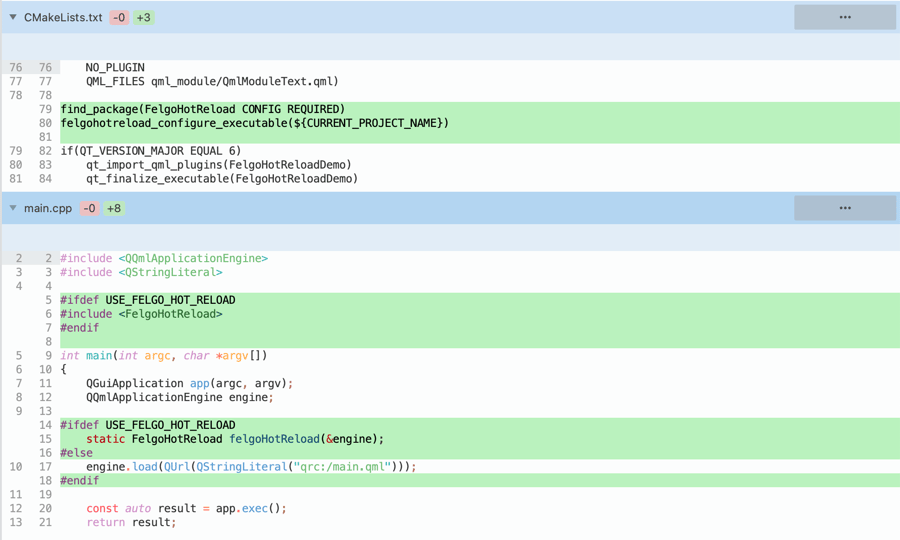
Task: Click the static FelgoHotReload felgoHotReload(&engine); line
Action: point(235,439)
